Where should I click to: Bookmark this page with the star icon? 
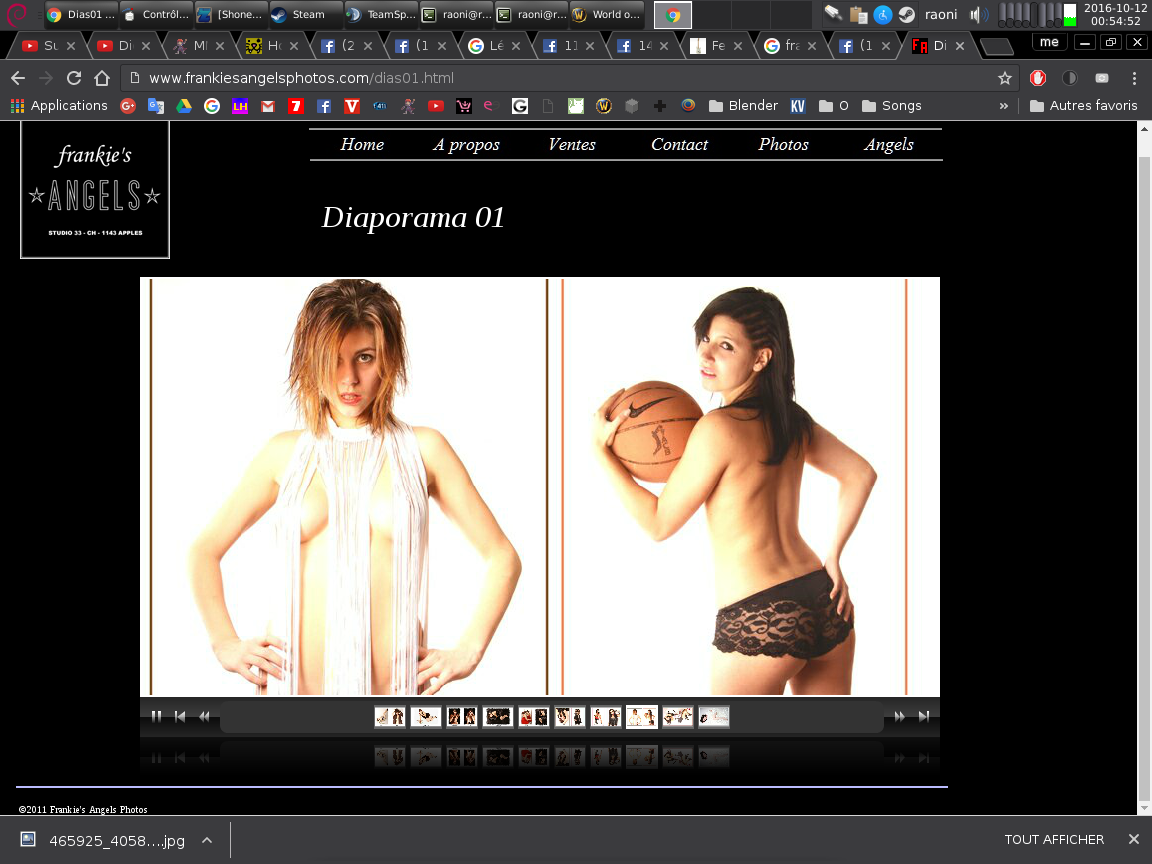pos(1004,78)
